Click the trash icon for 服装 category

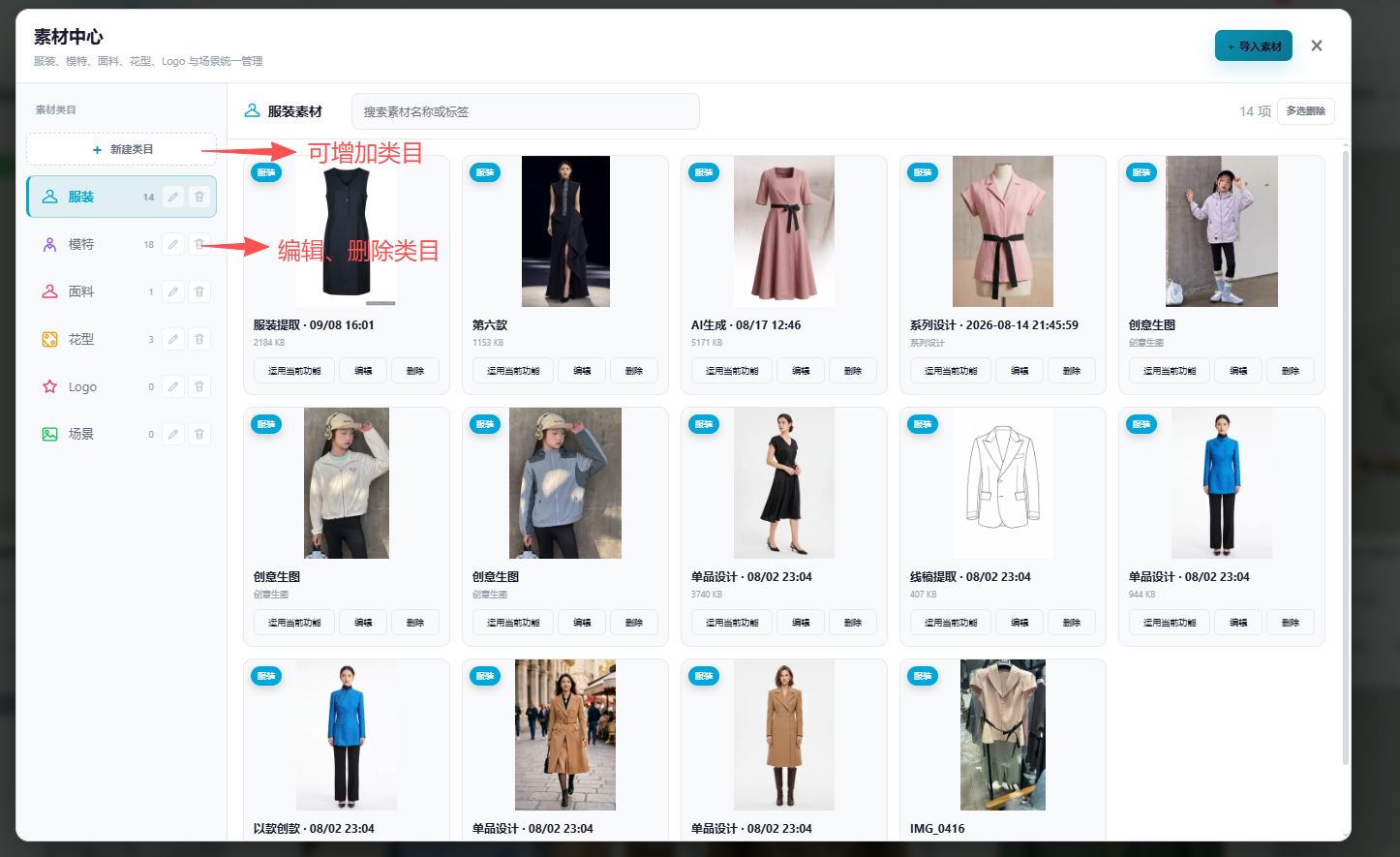point(199,197)
